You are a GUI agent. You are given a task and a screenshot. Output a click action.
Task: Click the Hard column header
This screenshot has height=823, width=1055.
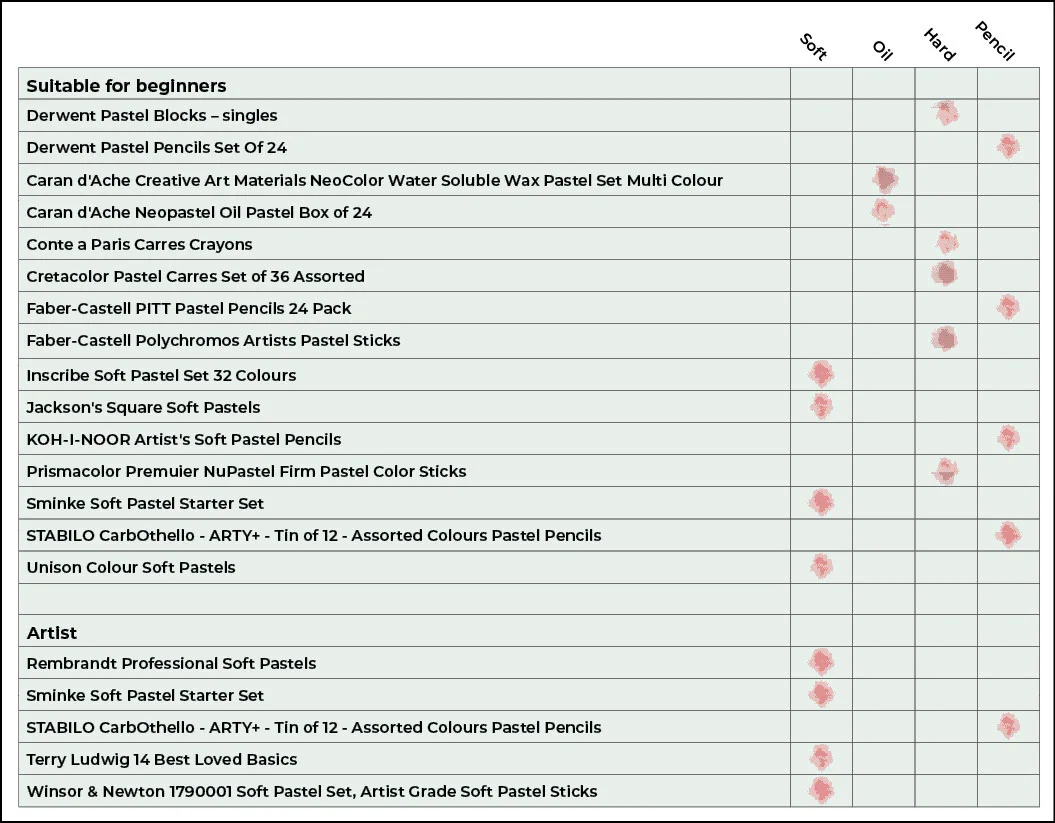[940, 45]
